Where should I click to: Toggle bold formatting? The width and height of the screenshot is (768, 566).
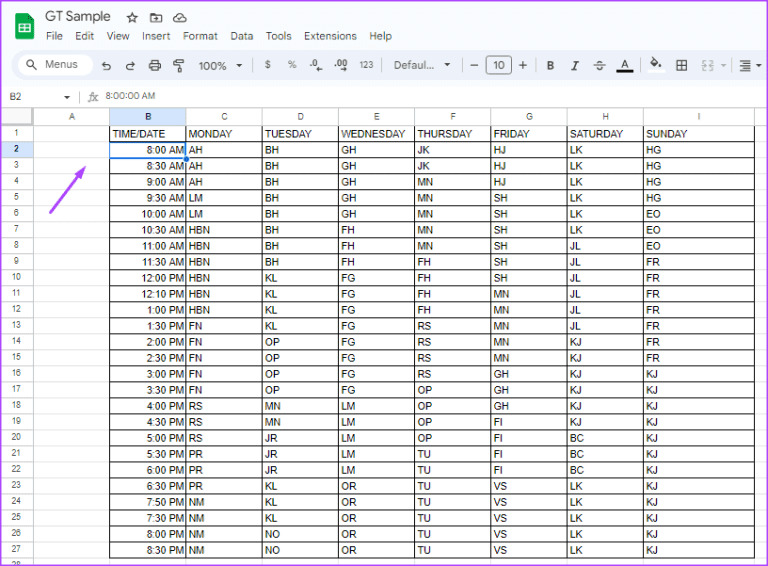pyautogui.click(x=550, y=65)
